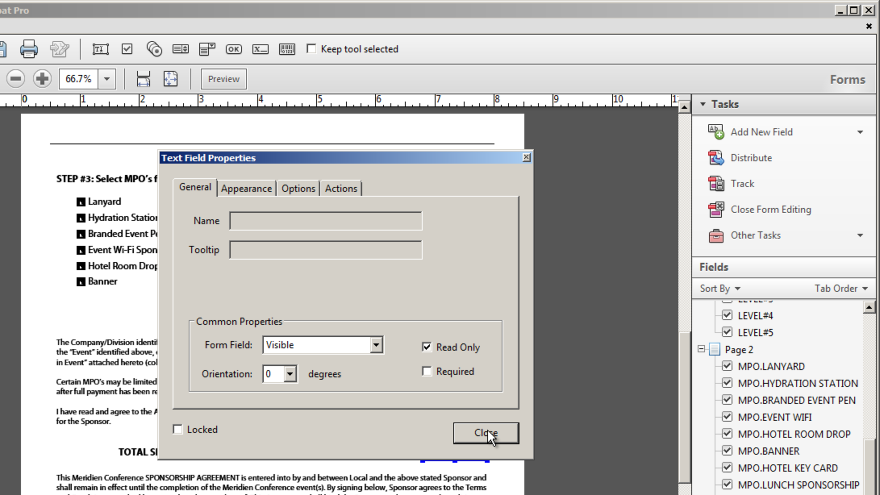This screenshot has height=495, width=880.
Task: Click the Page 2 page icon
Action: [x=714, y=350]
